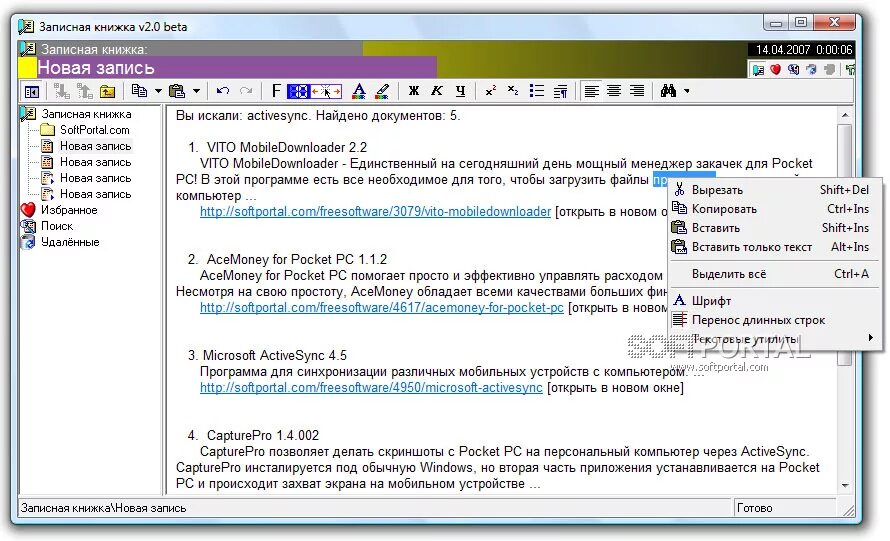Expand the Текстовые утилиты submenu

tap(775, 339)
